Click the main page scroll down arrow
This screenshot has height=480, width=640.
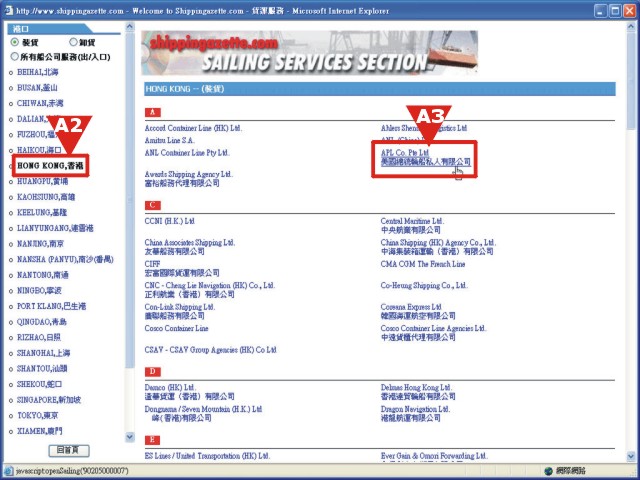click(x=631, y=456)
